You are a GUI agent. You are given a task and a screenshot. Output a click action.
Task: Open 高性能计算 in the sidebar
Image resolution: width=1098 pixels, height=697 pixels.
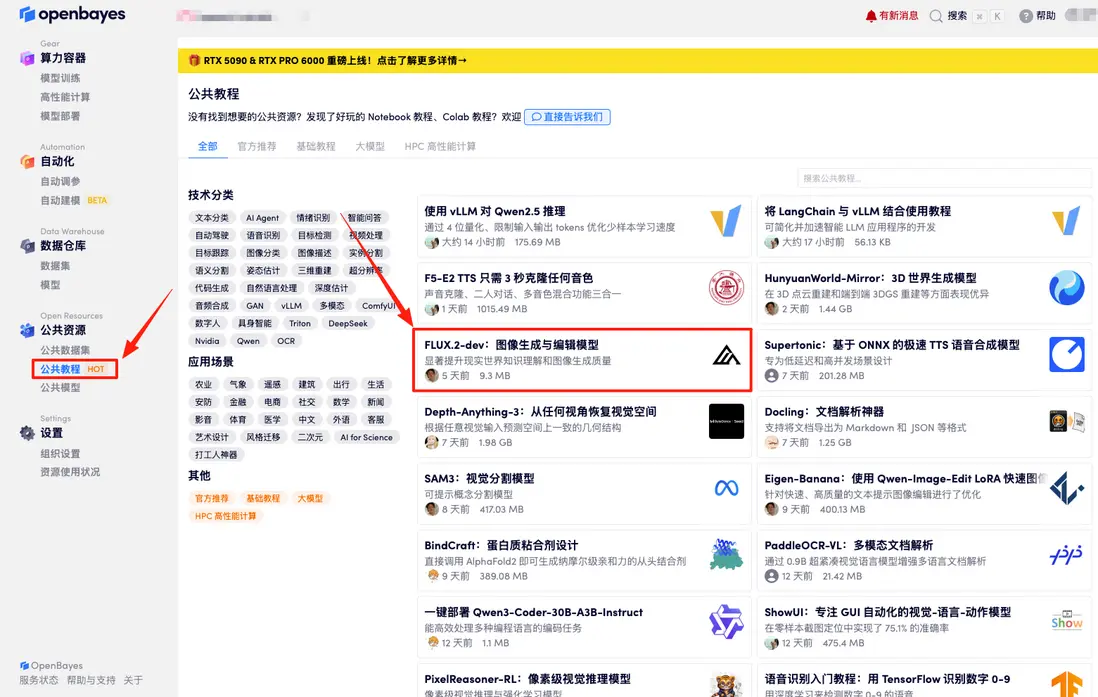65,97
